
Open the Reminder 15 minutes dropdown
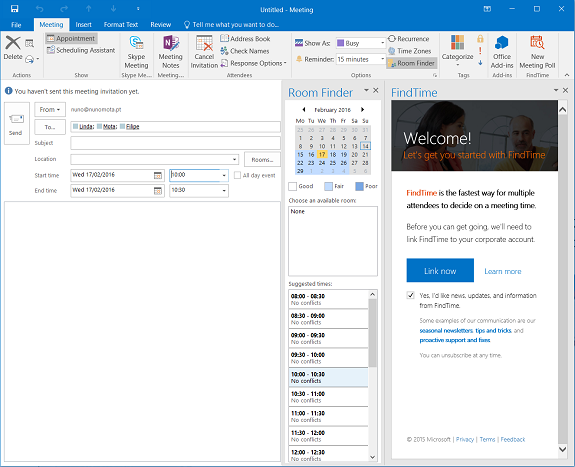[x=382, y=59]
